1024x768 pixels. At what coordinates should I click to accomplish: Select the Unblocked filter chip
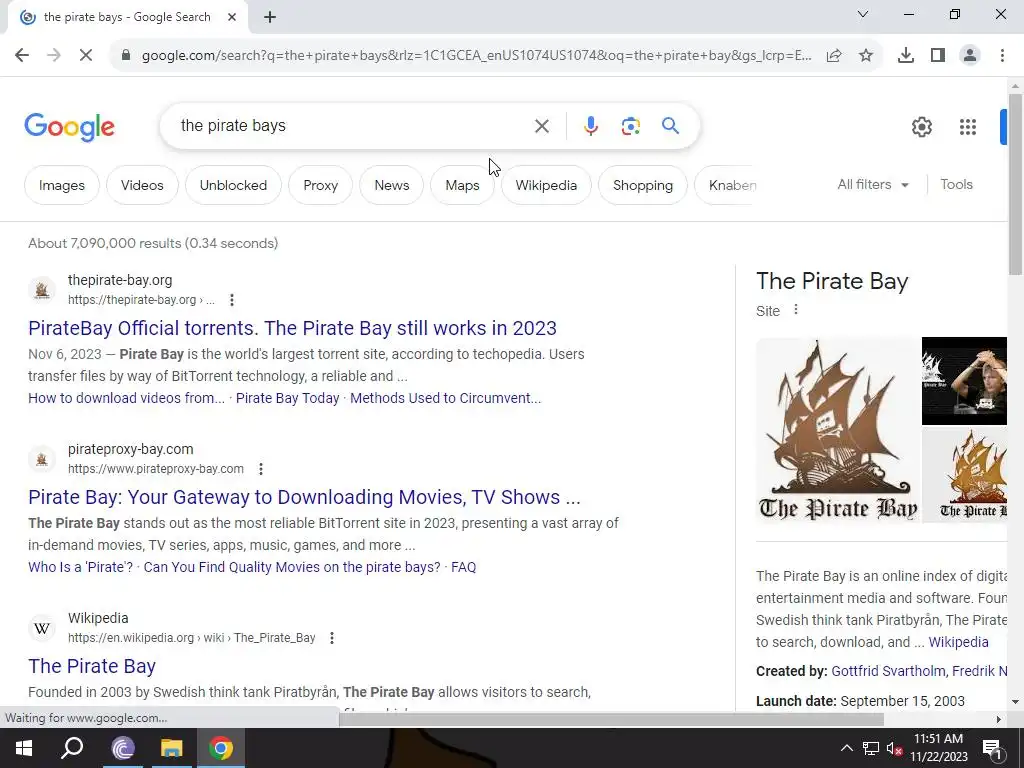point(233,185)
